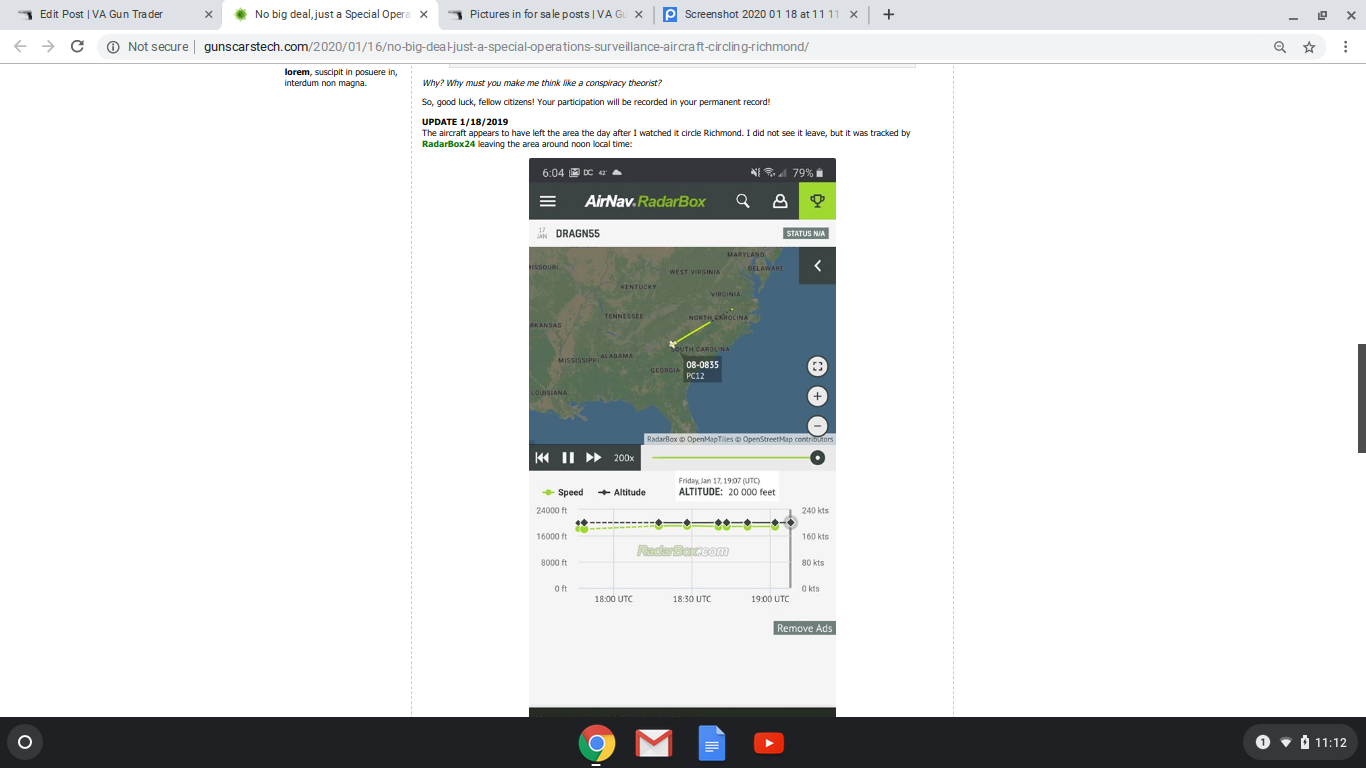Click the 08-0835 PC12 aircraft label
The height and width of the screenshot is (768, 1366).
pos(702,370)
